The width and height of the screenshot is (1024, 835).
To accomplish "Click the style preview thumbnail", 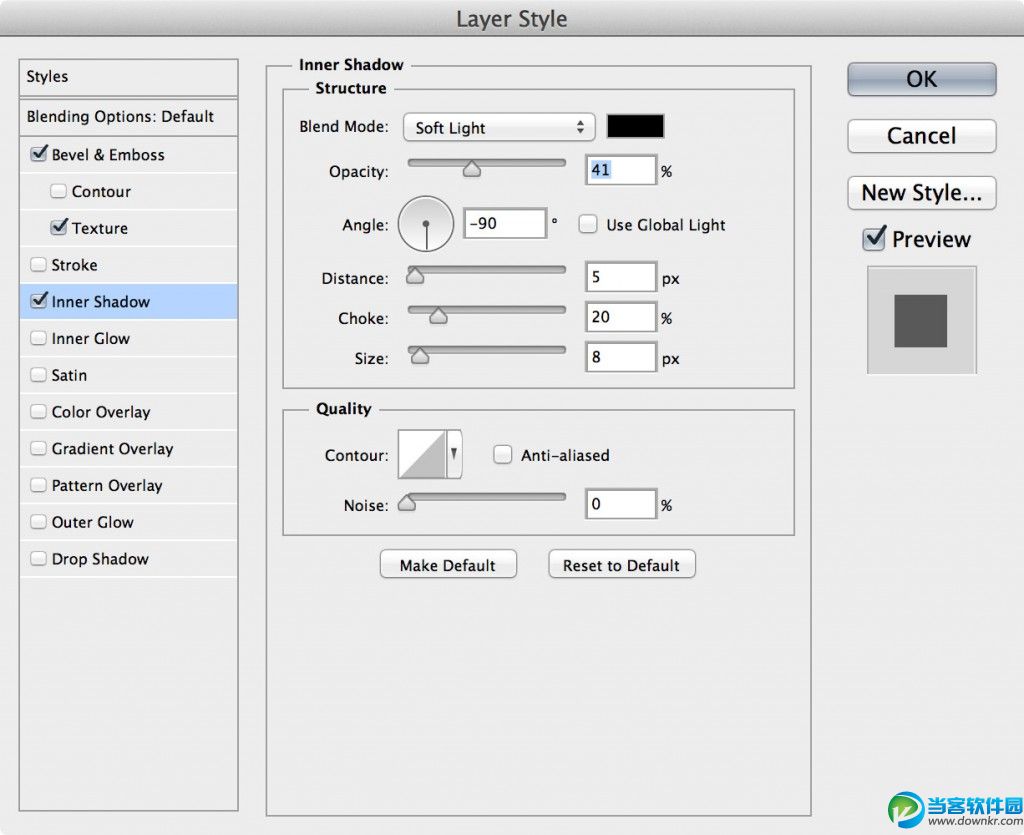I will 921,320.
